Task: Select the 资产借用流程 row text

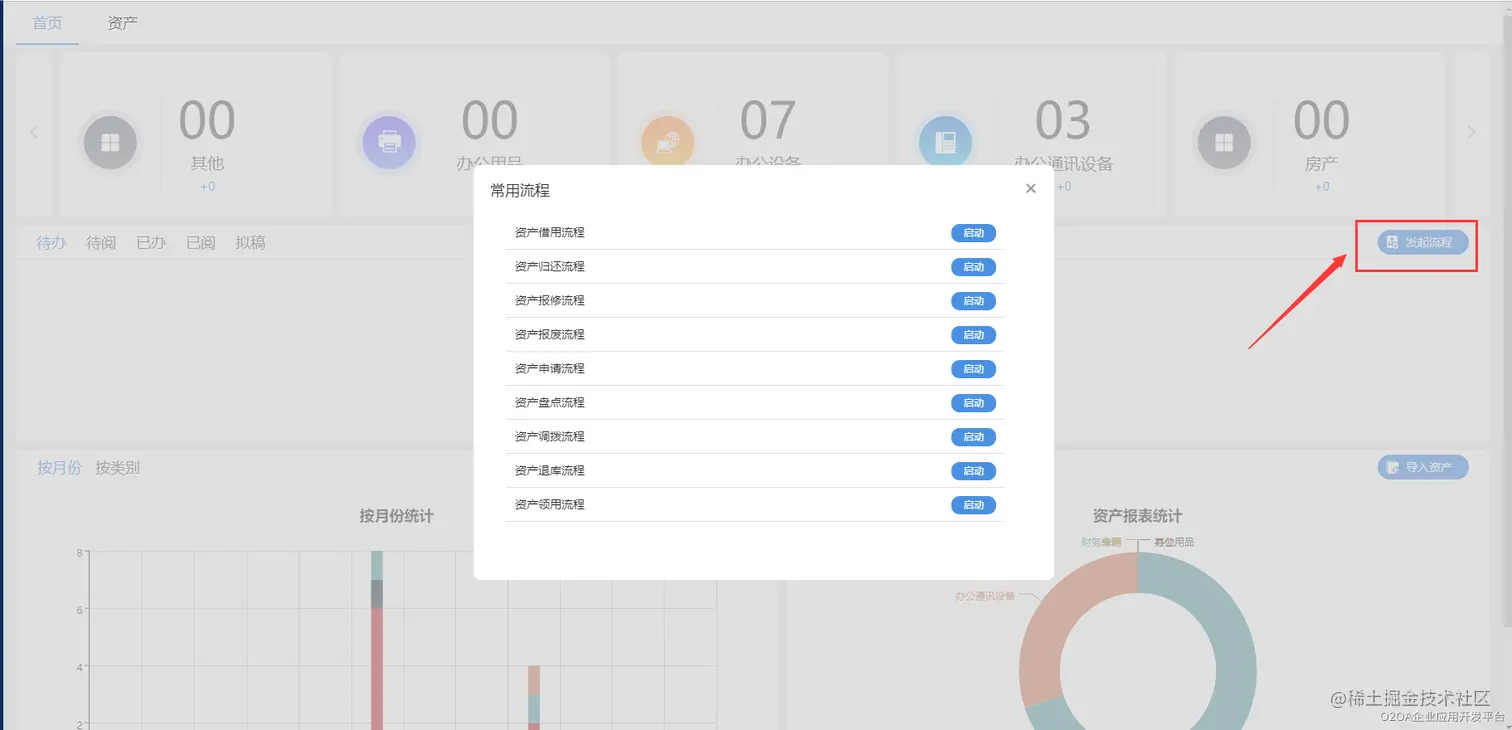Action: coord(549,232)
